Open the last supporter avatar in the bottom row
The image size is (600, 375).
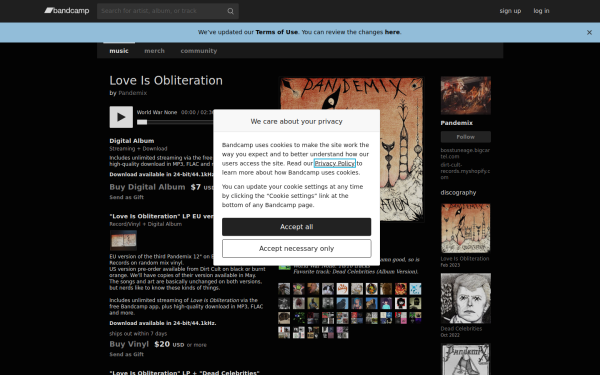click(x=342, y=333)
